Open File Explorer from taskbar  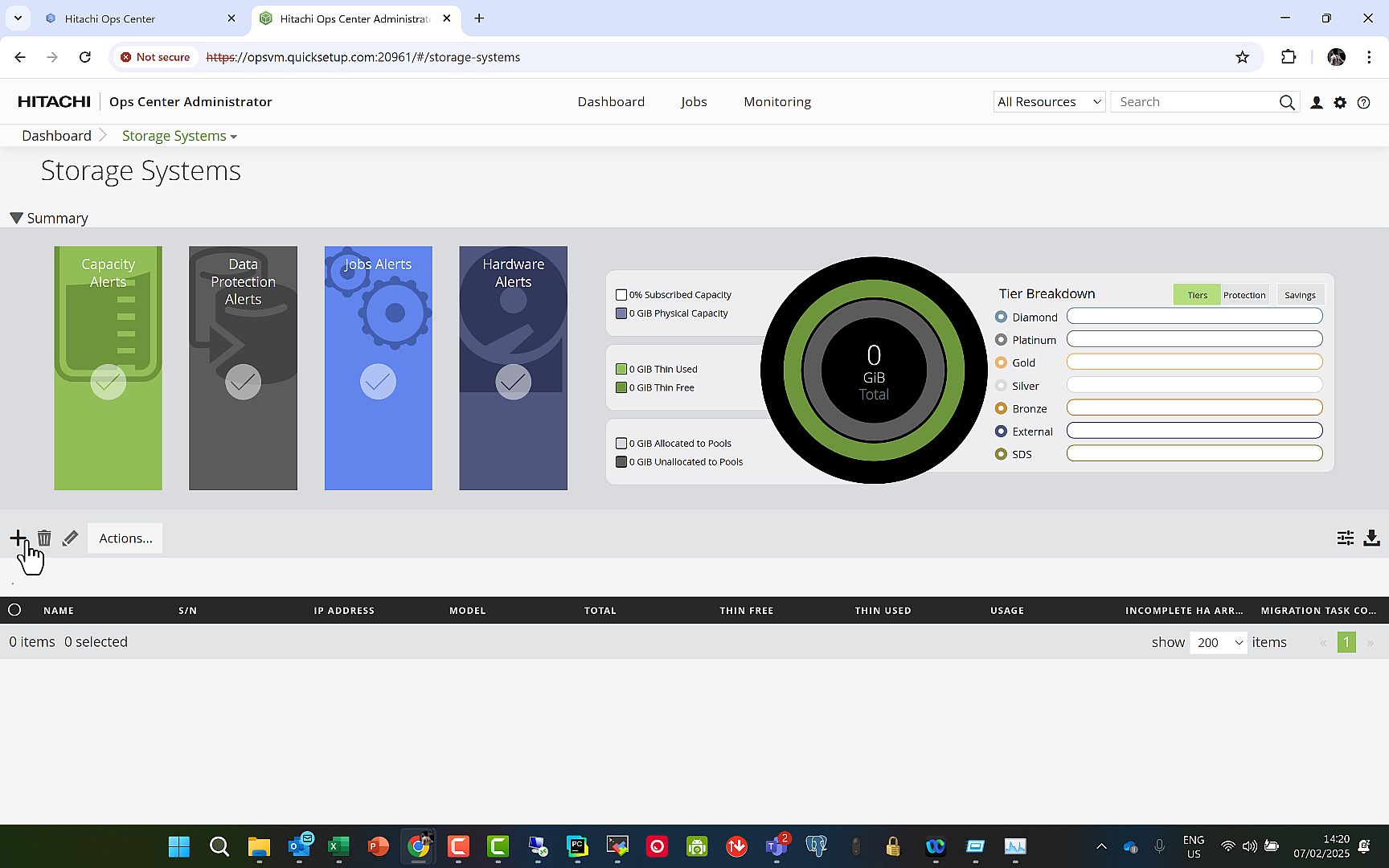[259, 846]
